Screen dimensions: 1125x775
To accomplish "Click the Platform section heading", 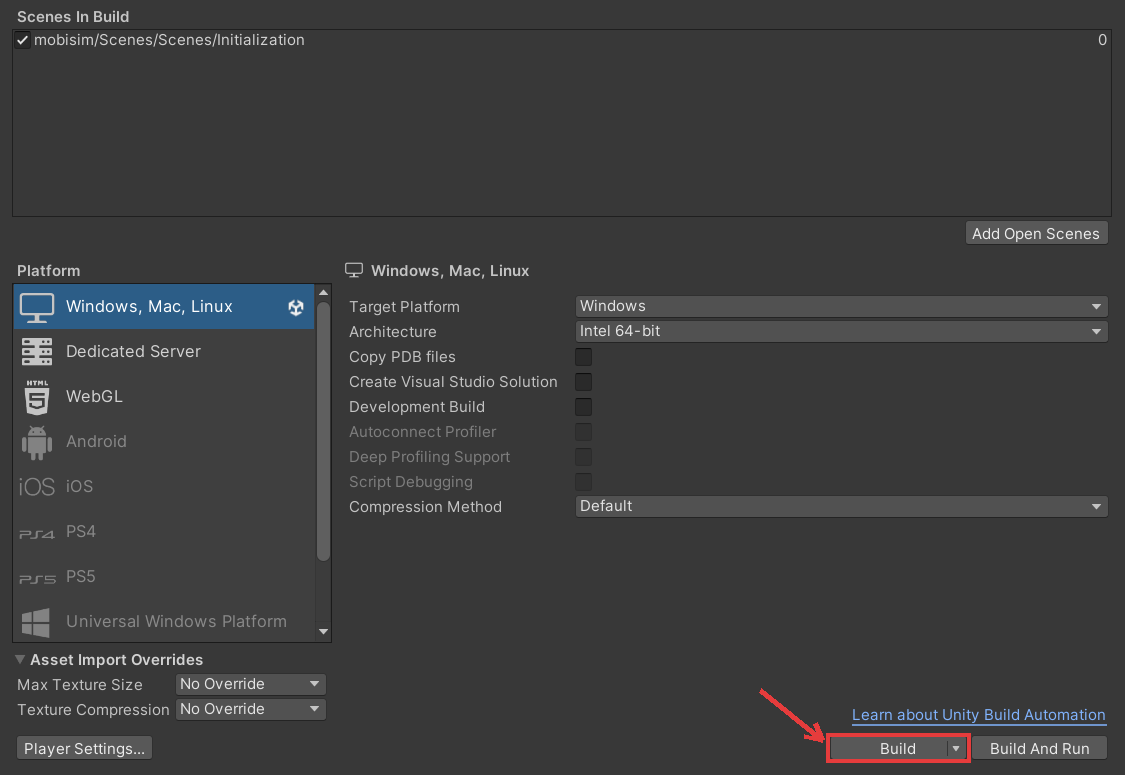I will 49,271.
